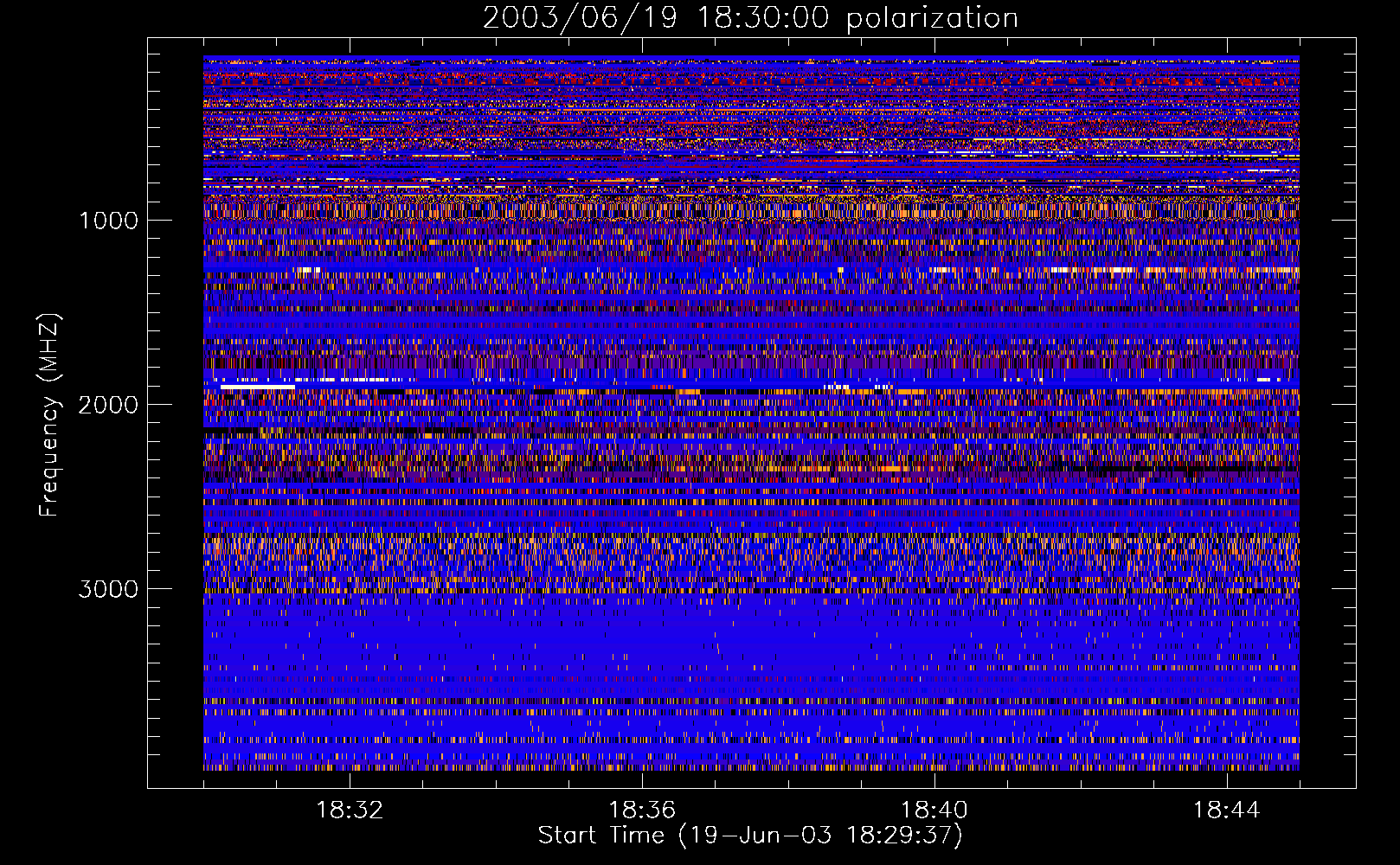Click the 1000 frequency tick label
This screenshot has width=1400, height=865.
click(108, 221)
